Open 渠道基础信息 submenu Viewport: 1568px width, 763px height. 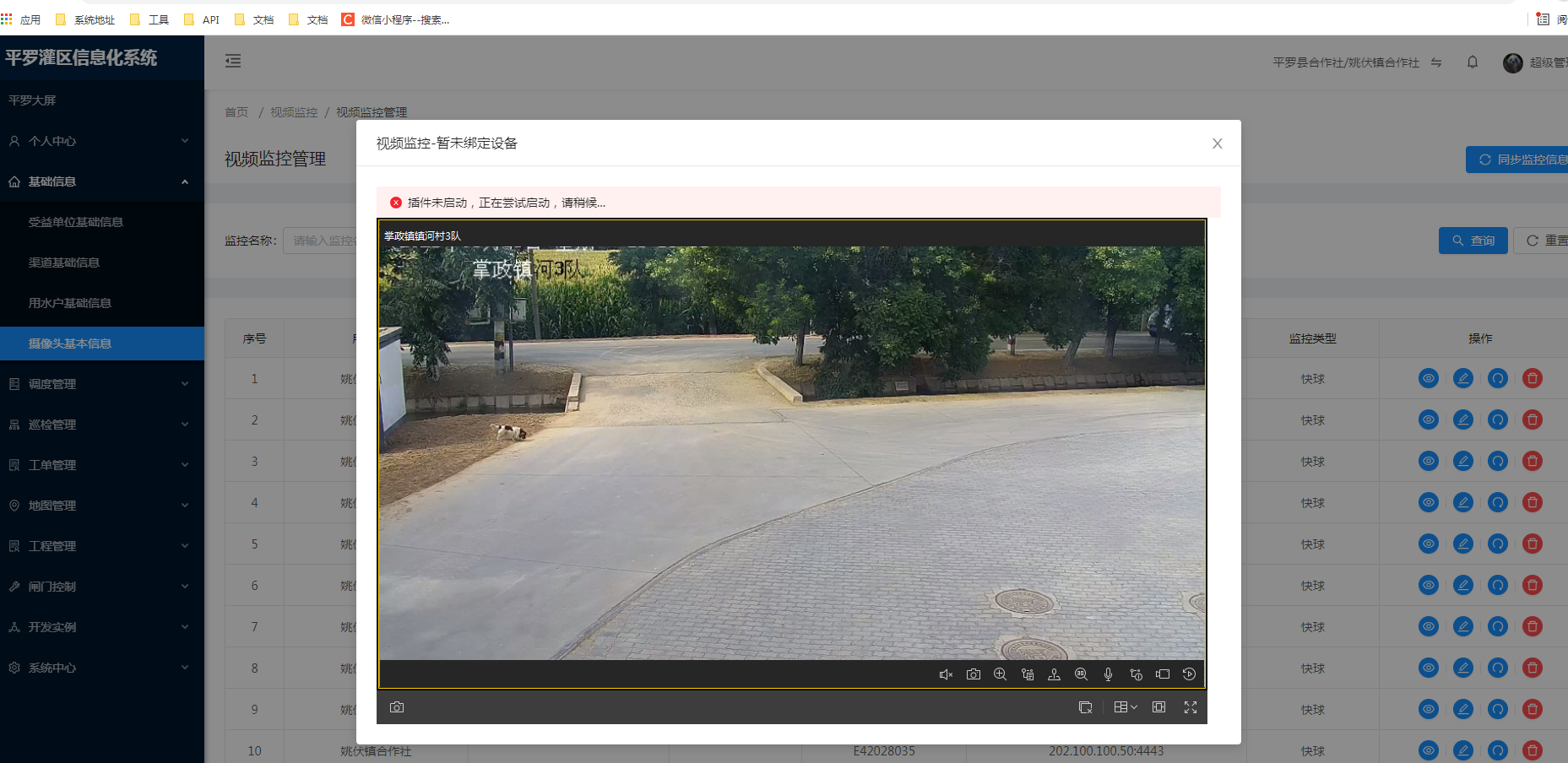(x=102, y=262)
